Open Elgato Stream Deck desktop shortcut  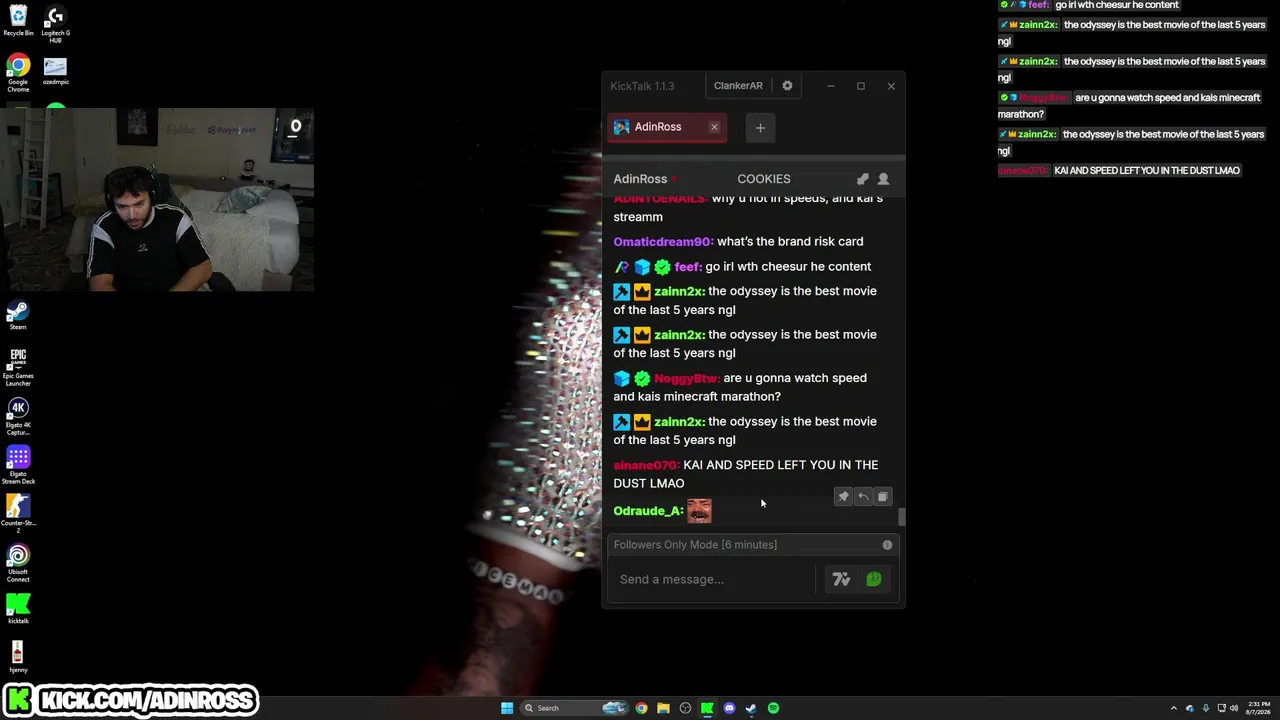18,466
